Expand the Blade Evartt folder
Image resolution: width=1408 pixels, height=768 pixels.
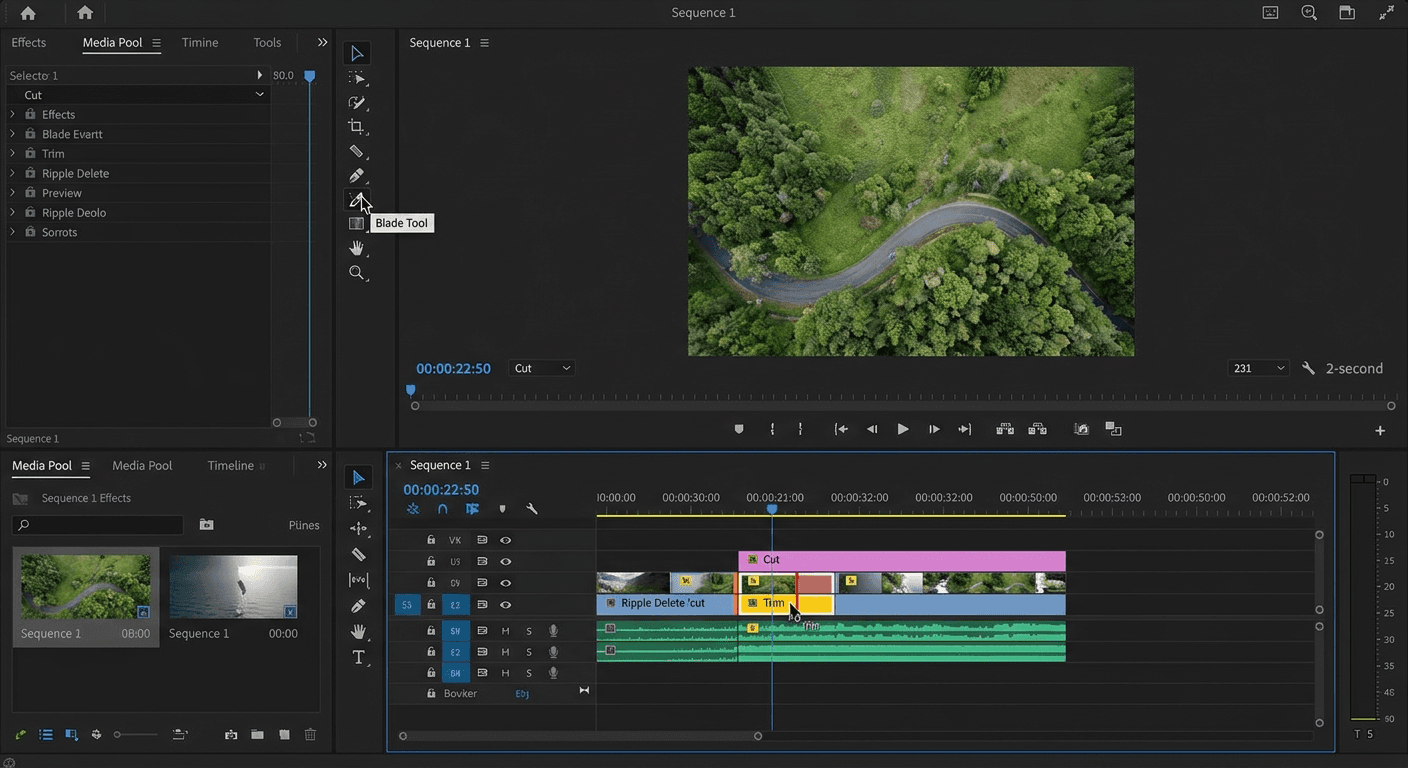click(13, 134)
